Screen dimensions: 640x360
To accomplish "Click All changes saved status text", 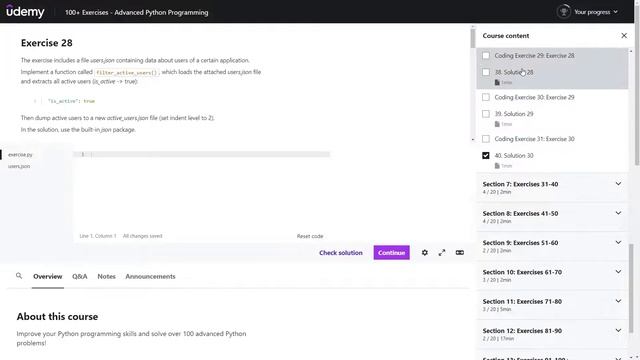I will [142, 236].
